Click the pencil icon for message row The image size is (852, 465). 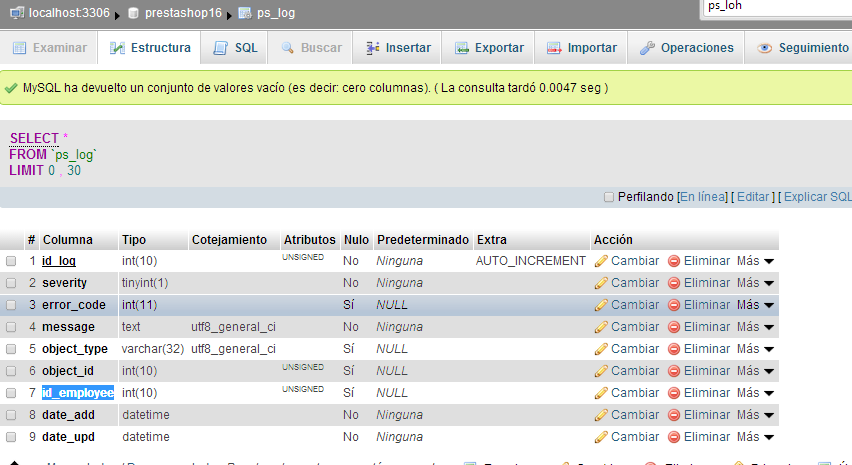tap(601, 327)
